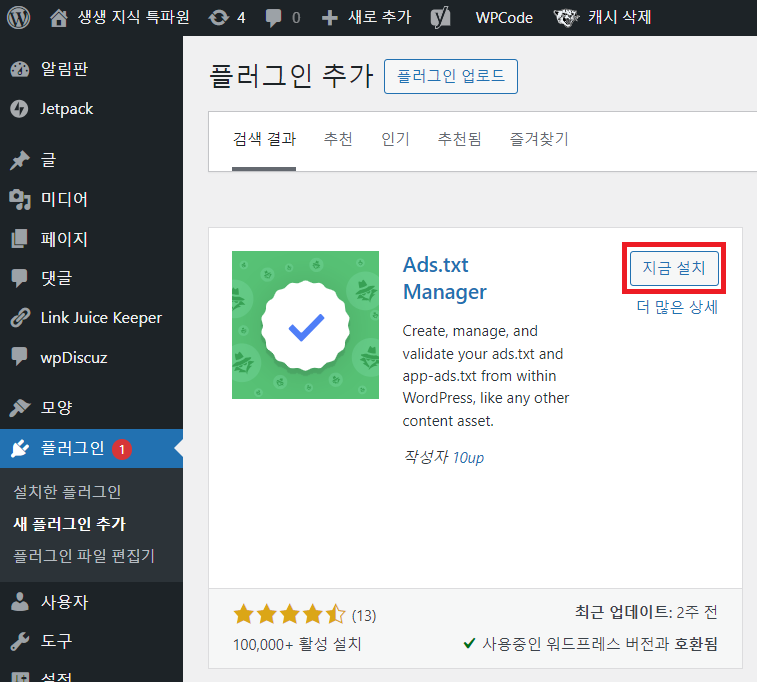Image resolution: width=757 pixels, height=682 pixels.
Task: Click the comment count 0 in the admin bar
Action: [x=296, y=18]
